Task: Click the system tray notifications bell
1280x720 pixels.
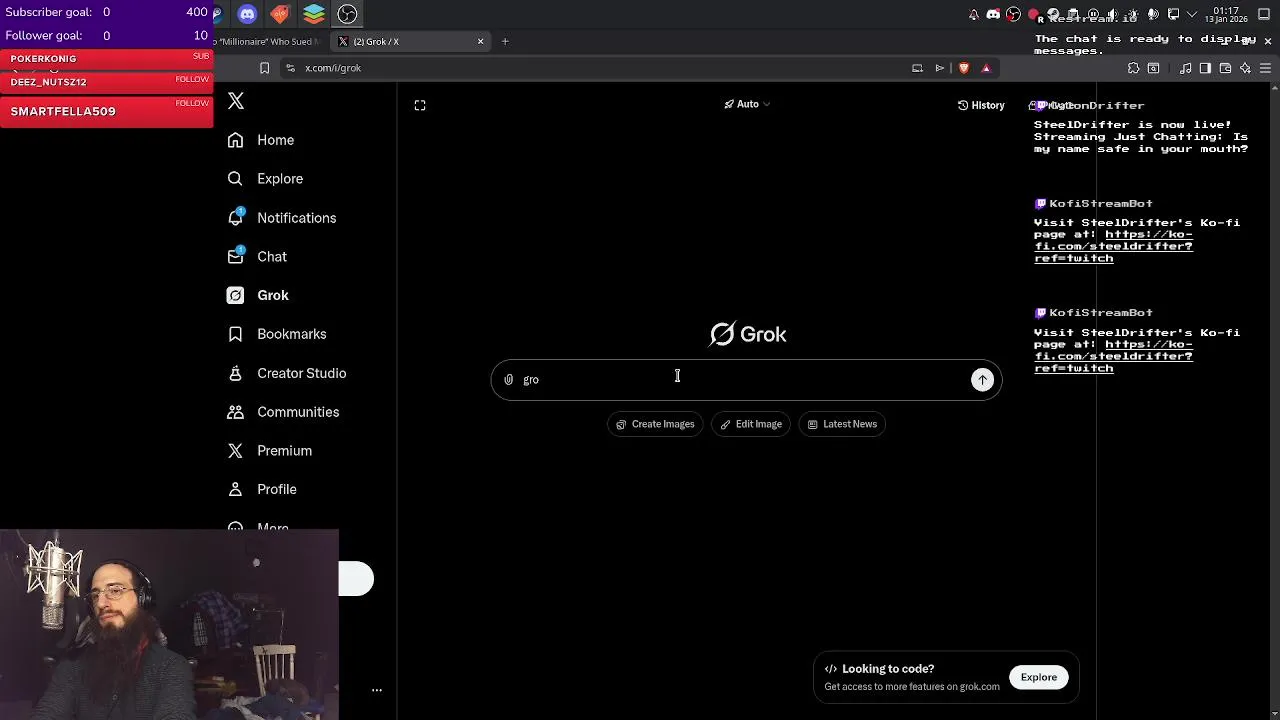Action: [x=974, y=14]
